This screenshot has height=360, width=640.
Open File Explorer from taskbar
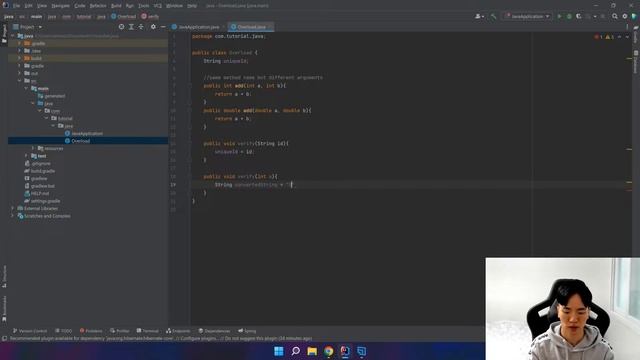[x=312, y=351]
